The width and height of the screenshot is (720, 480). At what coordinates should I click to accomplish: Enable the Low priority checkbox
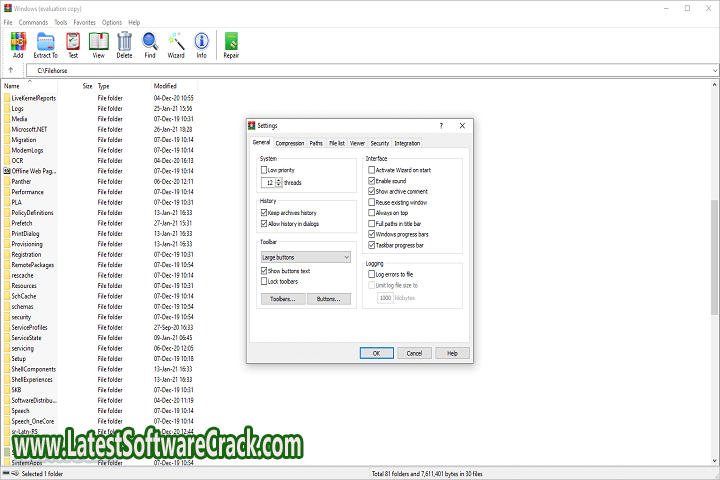pyautogui.click(x=264, y=171)
